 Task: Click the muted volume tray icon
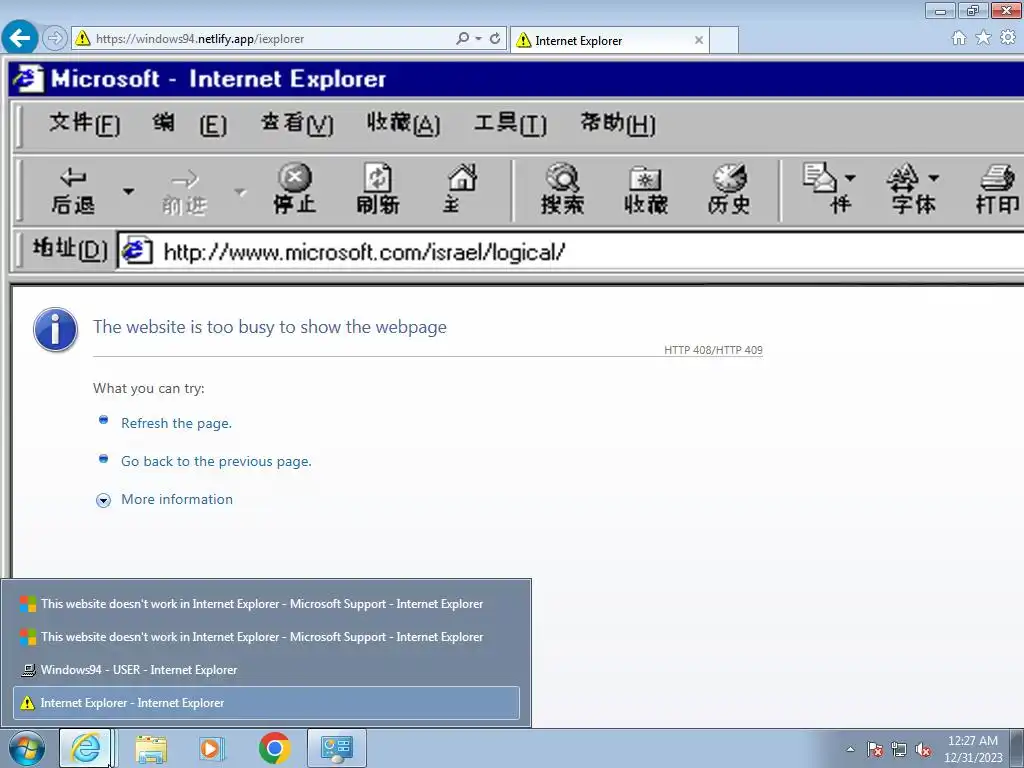tap(923, 749)
